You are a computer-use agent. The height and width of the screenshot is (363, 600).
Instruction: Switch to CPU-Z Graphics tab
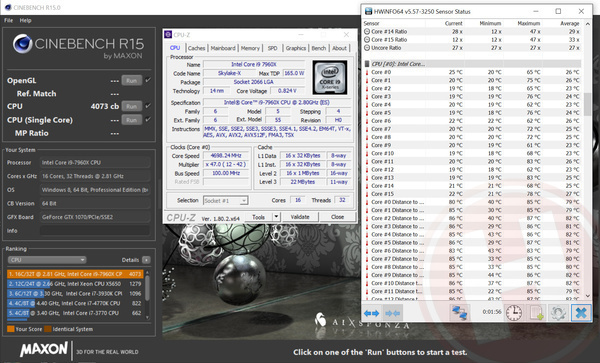click(x=296, y=48)
